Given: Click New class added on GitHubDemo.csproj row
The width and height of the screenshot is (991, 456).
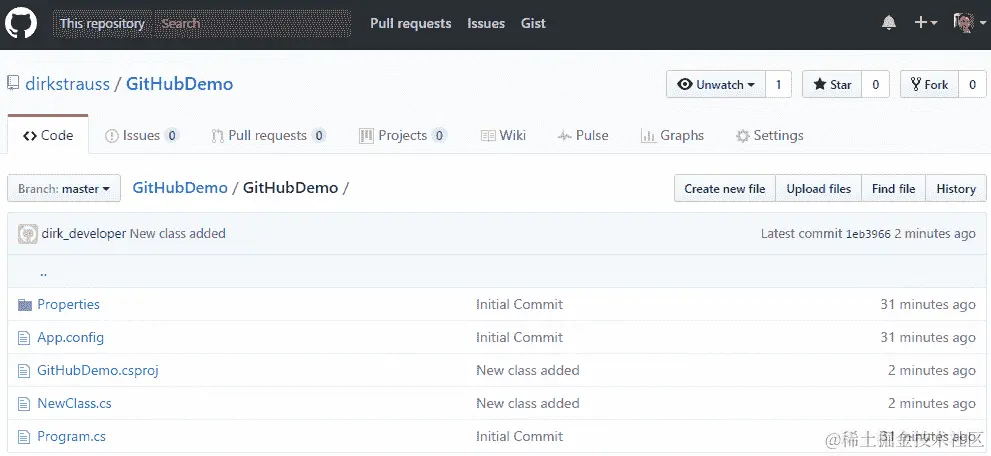Looking at the screenshot, I should pyautogui.click(x=528, y=370).
